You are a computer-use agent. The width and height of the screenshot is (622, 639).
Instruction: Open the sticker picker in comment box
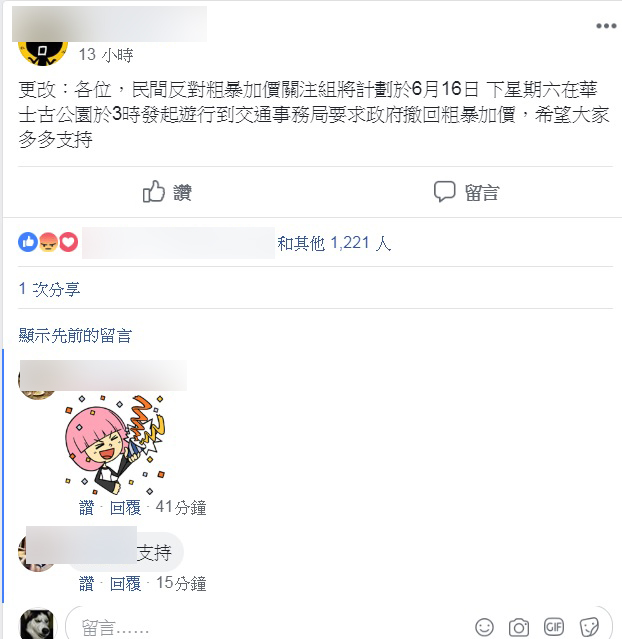point(589,626)
